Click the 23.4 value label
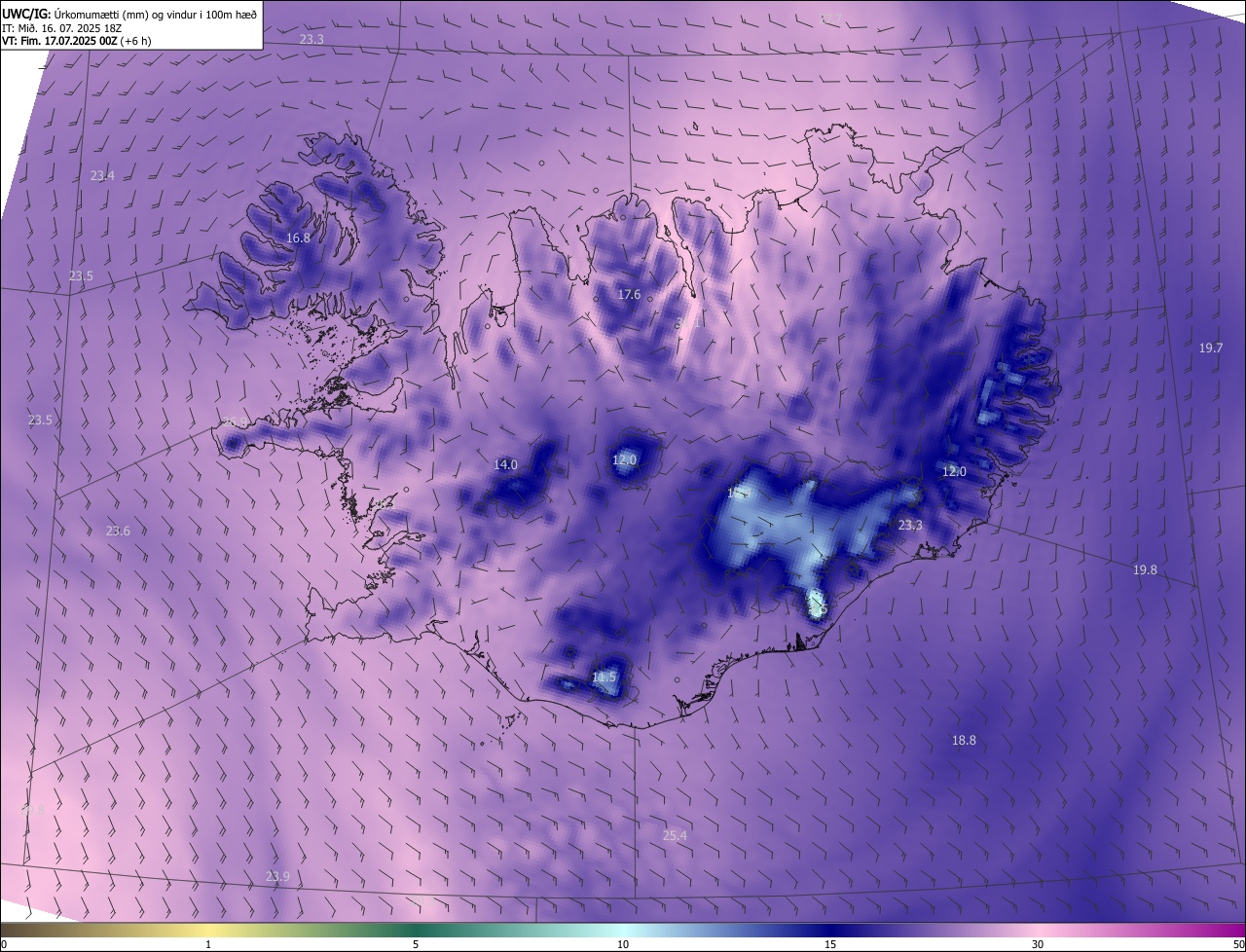The width and height of the screenshot is (1246, 952). (102, 176)
